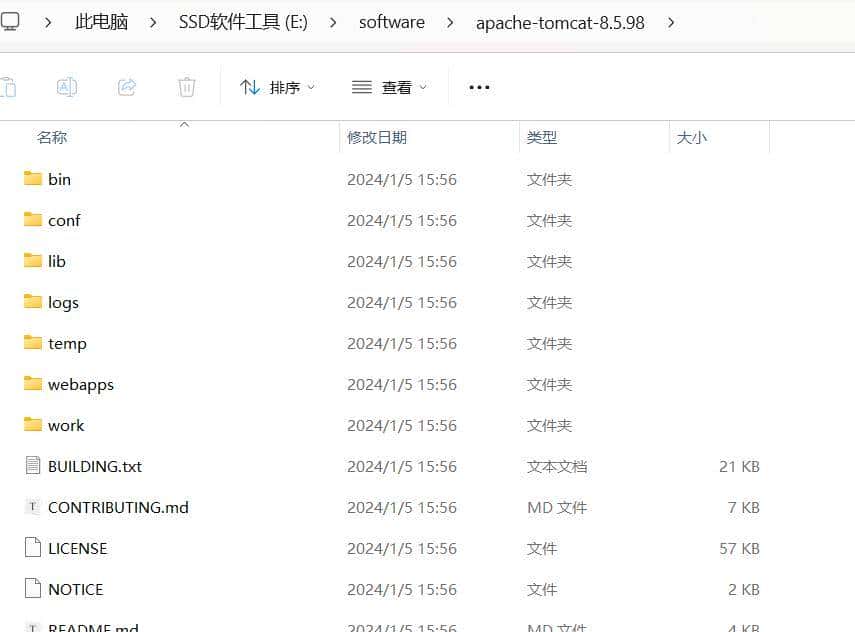The height and width of the screenshot is (632, 855).
Task: Navigate to software in the breadcrumb
Action: [391, 22]
